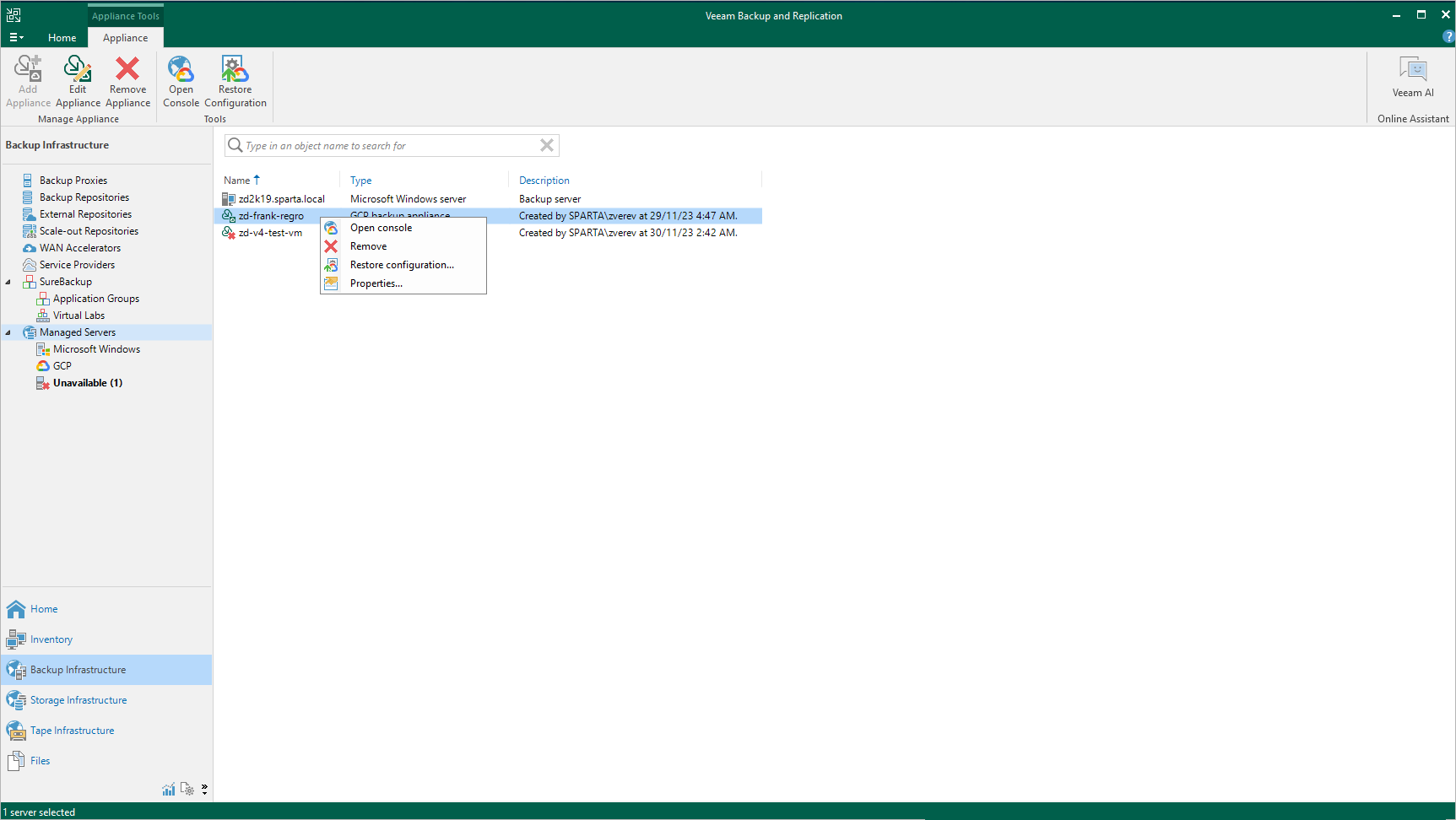Open the Veeam AI Online Assistant
The width and height of the screenshot is (1456, 820).
coord(1413,78)
